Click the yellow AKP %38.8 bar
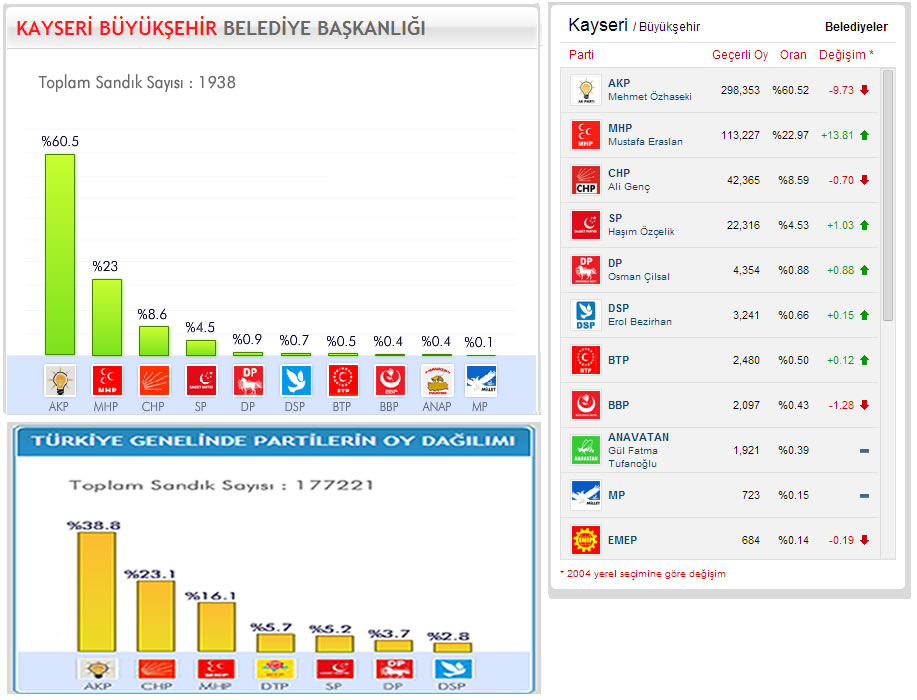917x700 pixels. point(97,592)
